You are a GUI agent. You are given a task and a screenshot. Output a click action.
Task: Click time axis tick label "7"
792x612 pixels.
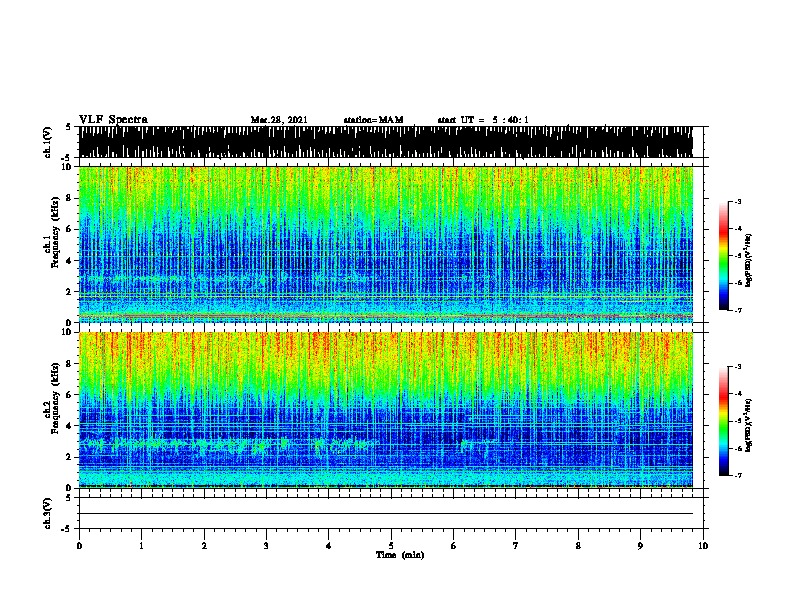[516, 546]
